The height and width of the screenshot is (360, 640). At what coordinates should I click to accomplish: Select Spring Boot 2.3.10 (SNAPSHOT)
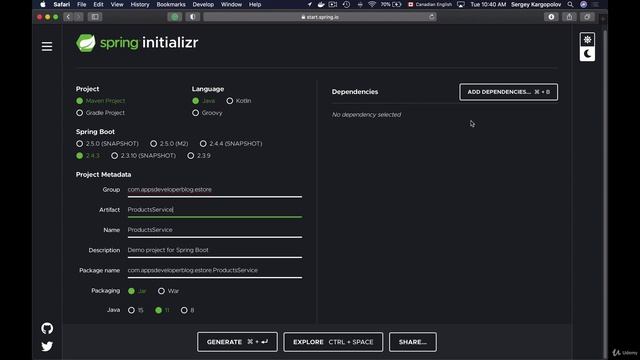143,156
